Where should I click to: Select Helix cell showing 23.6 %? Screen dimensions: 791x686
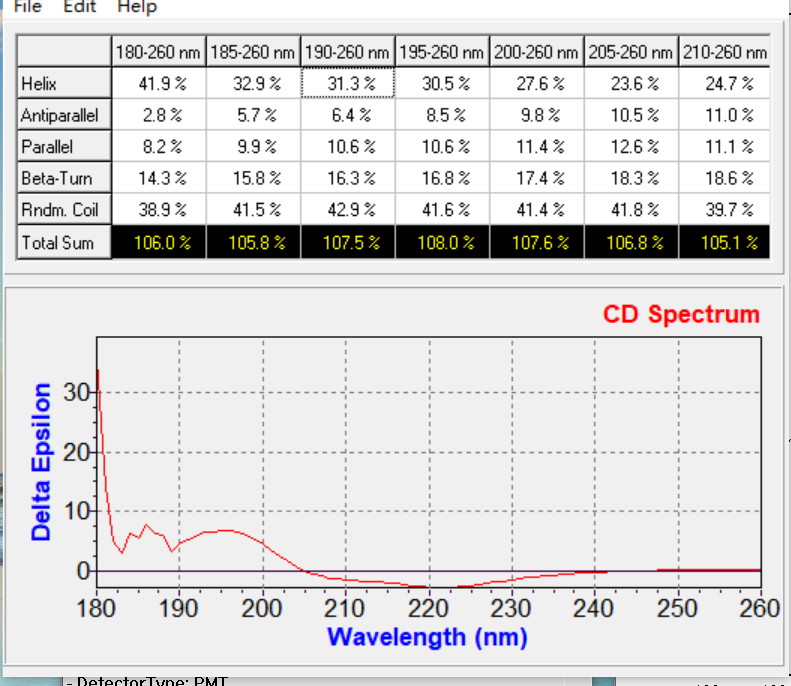(x=631, y=83)
